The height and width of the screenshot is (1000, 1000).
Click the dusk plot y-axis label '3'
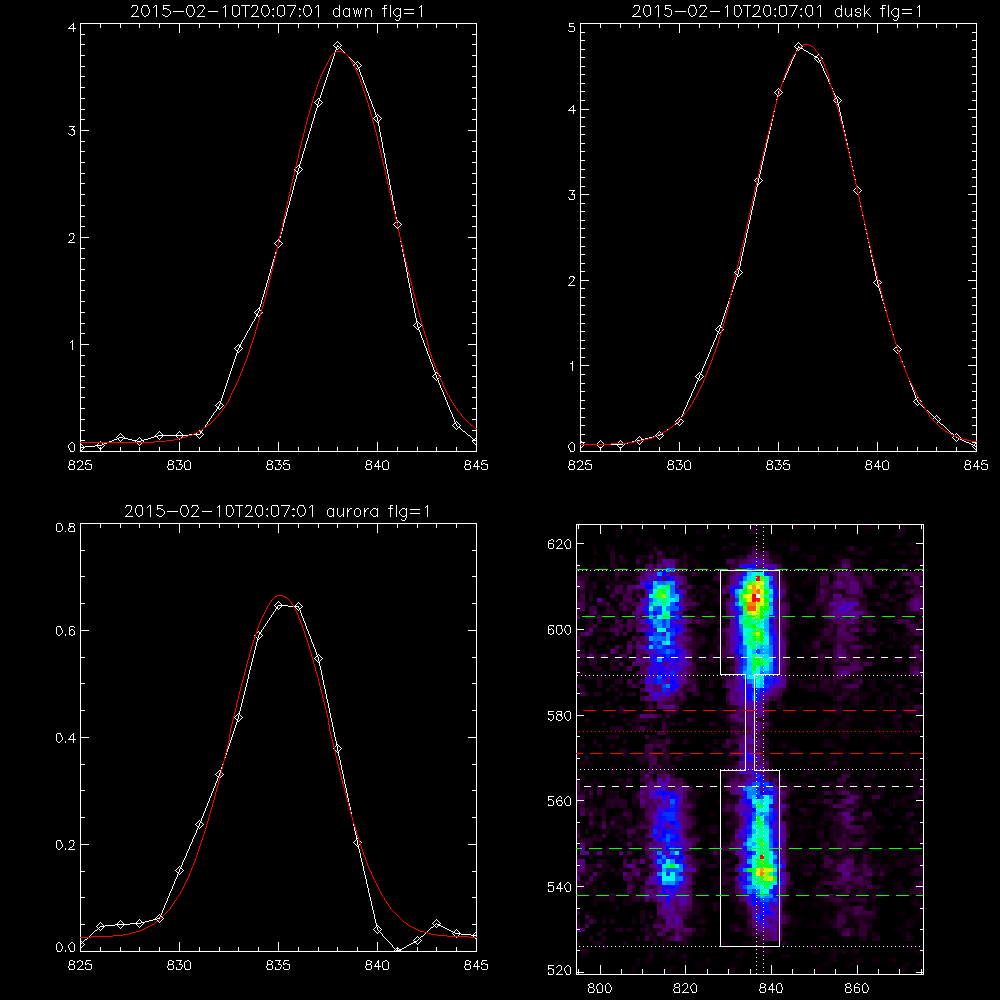click(571, 195)
